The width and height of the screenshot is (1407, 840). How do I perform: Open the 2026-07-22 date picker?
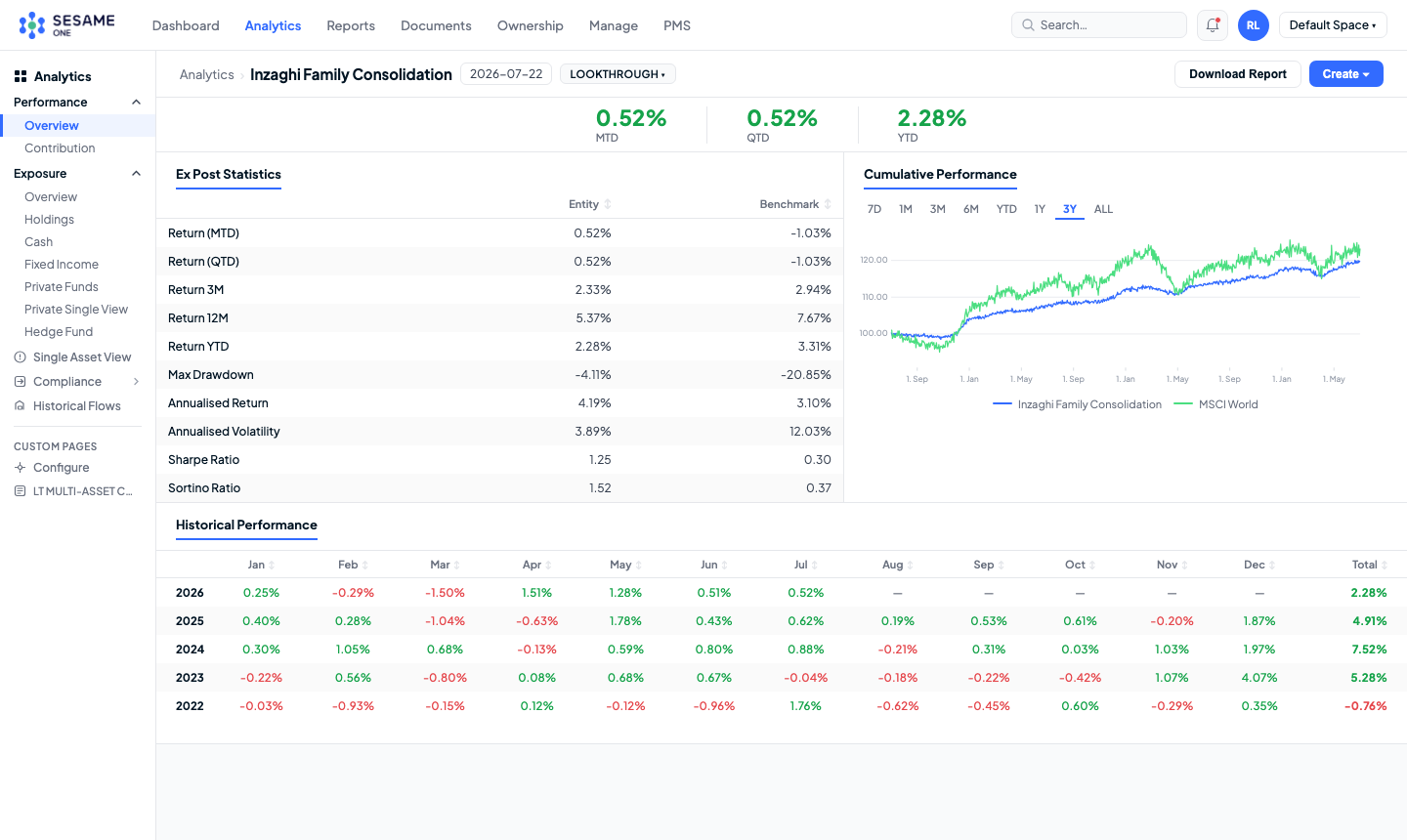[506, 74]
